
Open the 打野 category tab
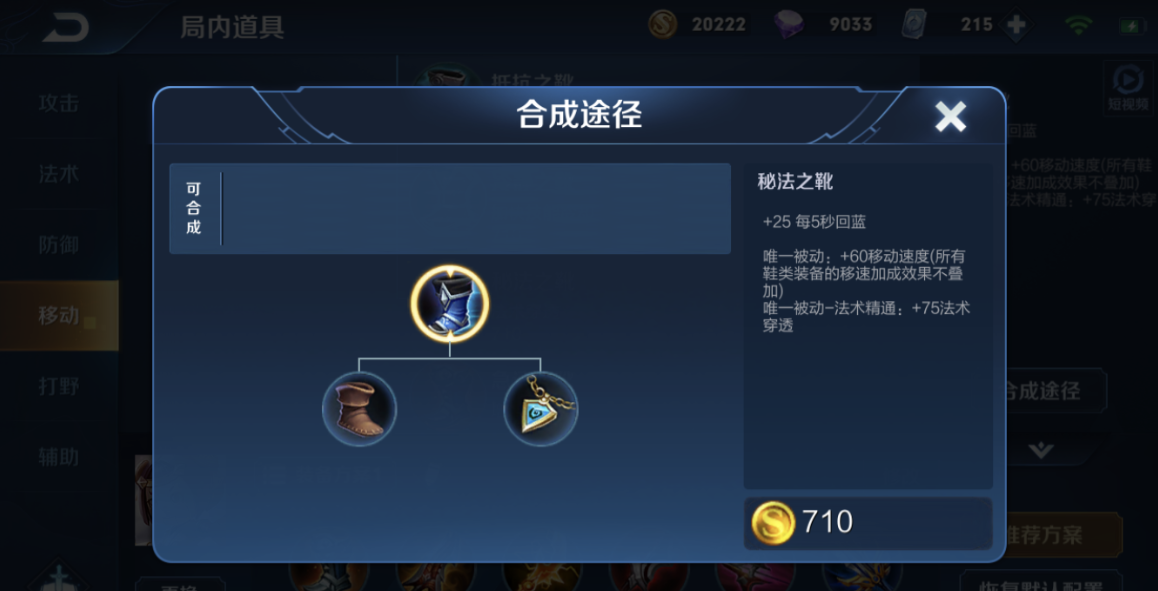[x=59, y=386]
